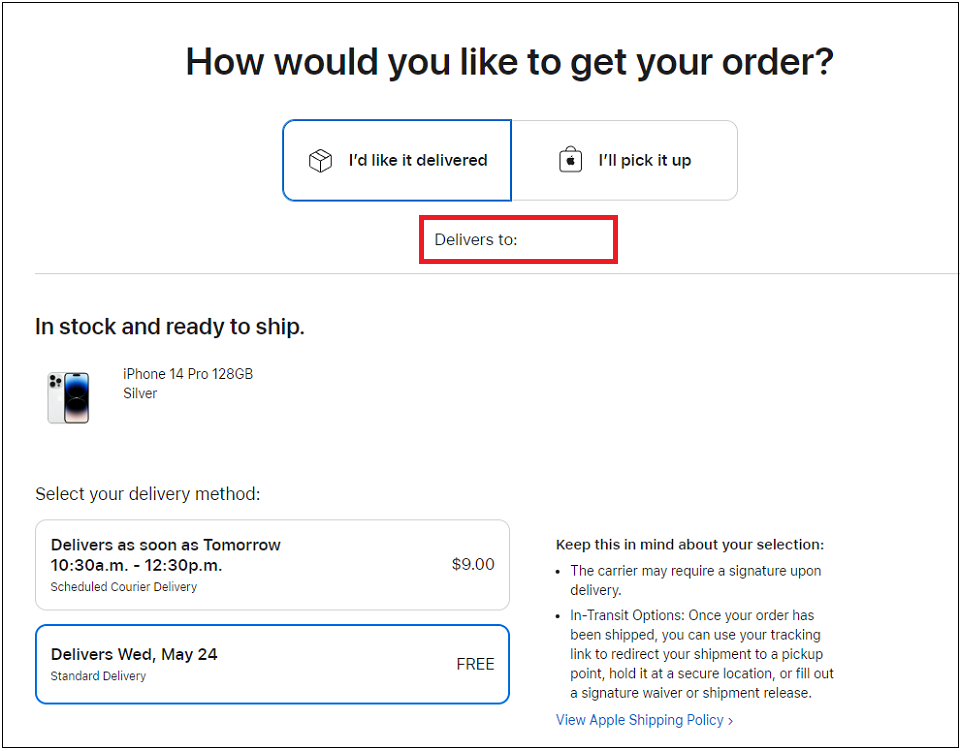Click the shipping box icon
Viewport: 960px width, 751px height.
coord(320,161)
